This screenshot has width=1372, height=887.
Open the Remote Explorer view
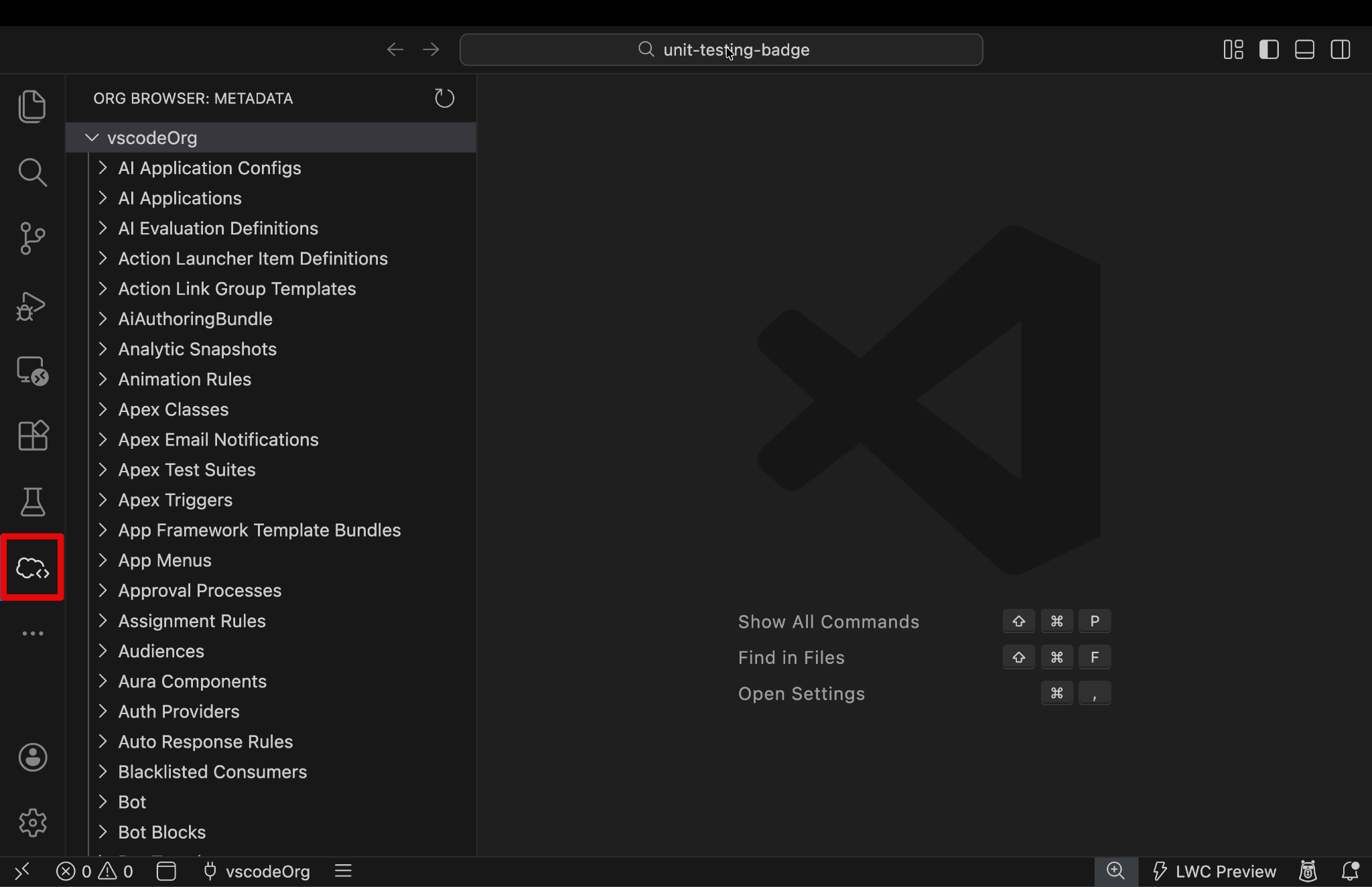pyautogui.click(x=32, y=370)
